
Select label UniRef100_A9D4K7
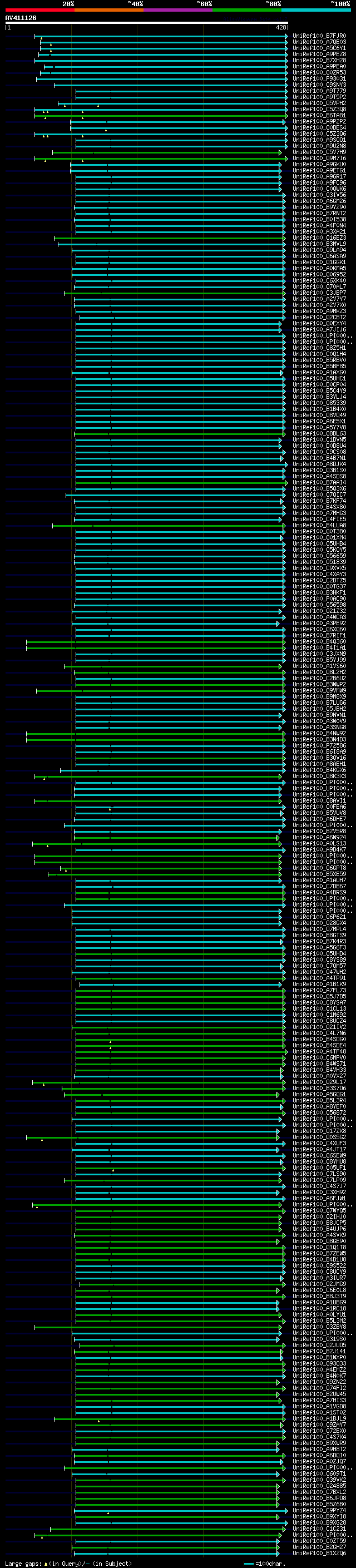[319, 850]
